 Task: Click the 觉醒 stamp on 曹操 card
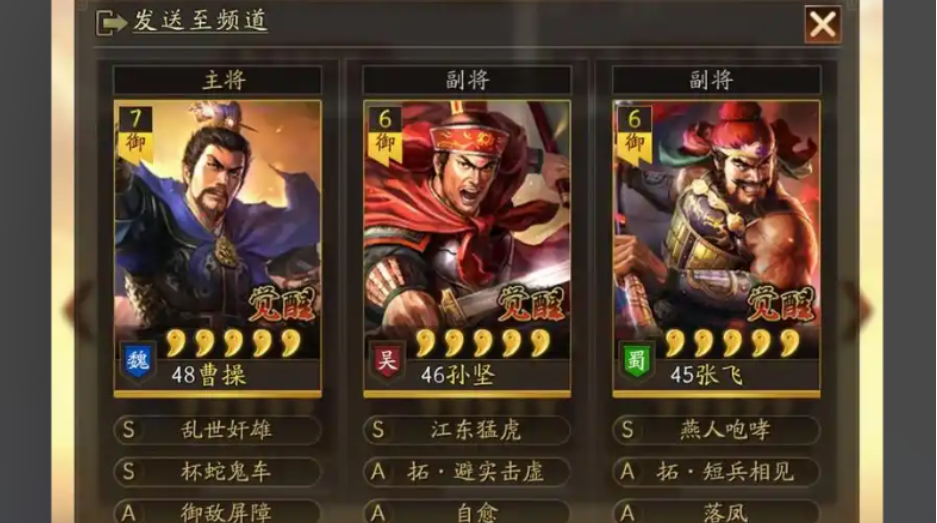point(281,304)
